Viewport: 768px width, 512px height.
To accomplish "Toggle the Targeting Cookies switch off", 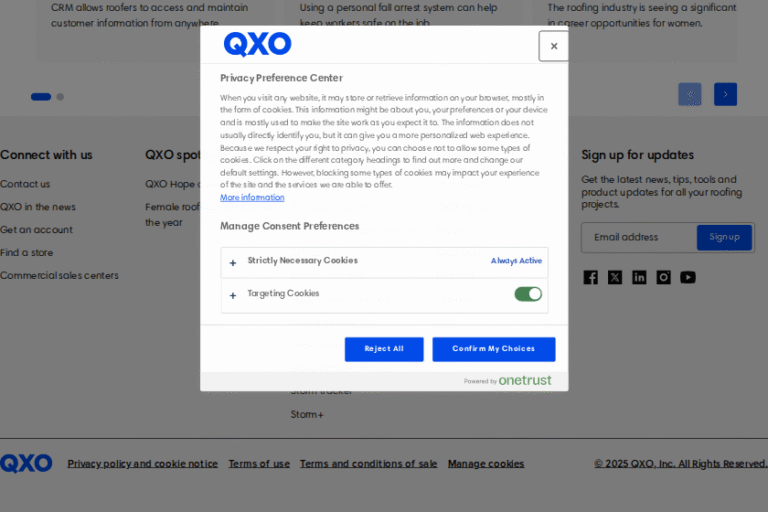I will pyautogui.click(x=528, y=294).
